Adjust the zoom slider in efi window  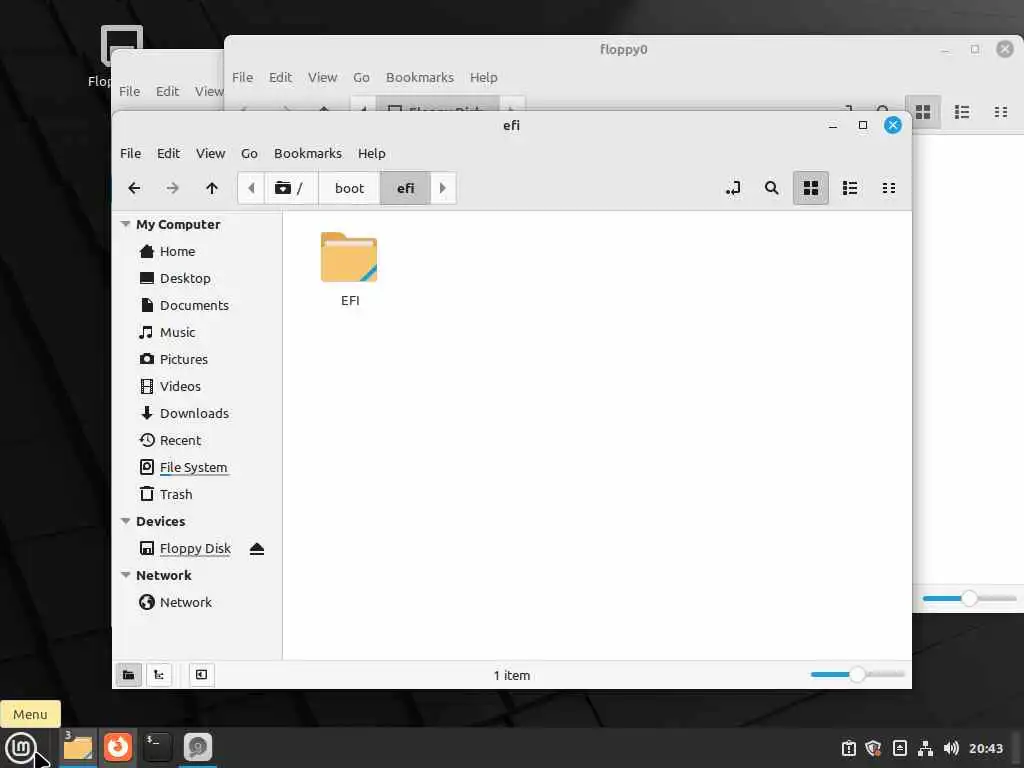pos(857,674)
